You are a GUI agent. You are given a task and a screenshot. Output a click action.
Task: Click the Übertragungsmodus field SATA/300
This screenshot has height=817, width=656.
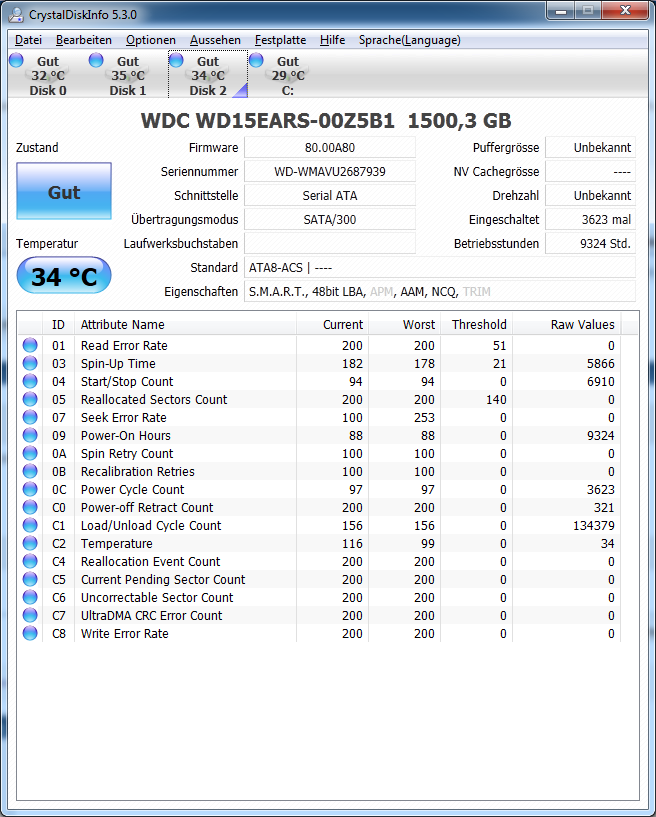330,219
